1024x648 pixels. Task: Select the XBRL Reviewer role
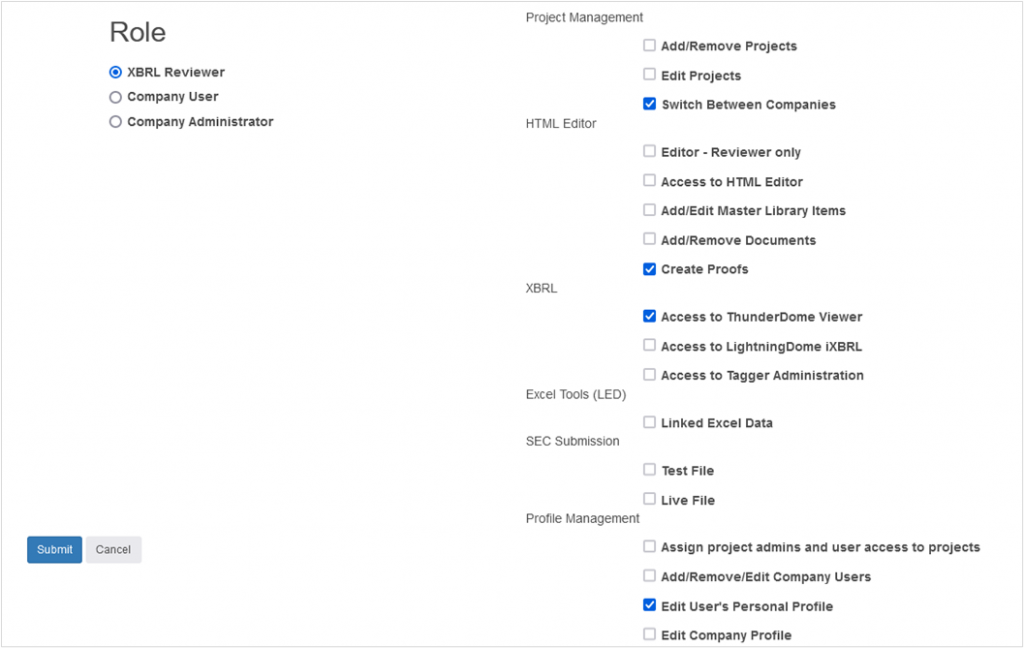tap(116, 72)
